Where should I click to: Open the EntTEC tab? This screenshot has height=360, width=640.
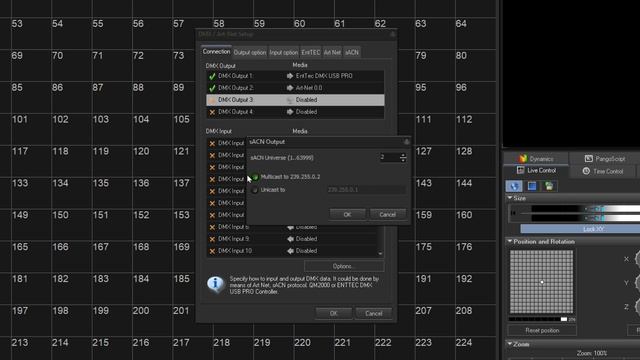pos(311,53)
